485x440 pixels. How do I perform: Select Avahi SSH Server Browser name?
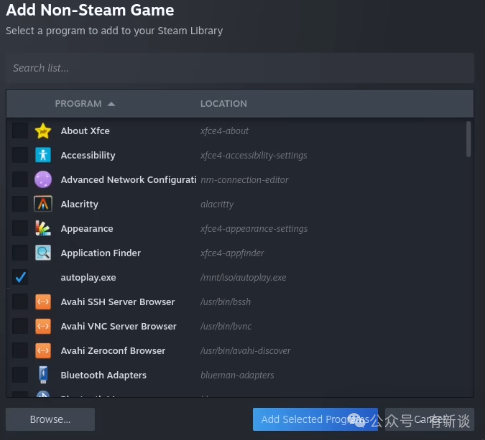click(118, 302)
